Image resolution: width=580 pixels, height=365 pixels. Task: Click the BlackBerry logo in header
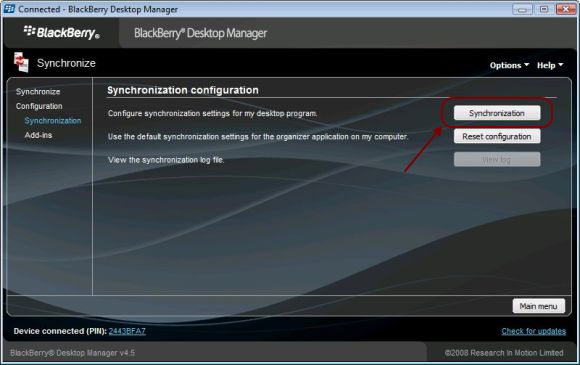click(x=61, y=33)
